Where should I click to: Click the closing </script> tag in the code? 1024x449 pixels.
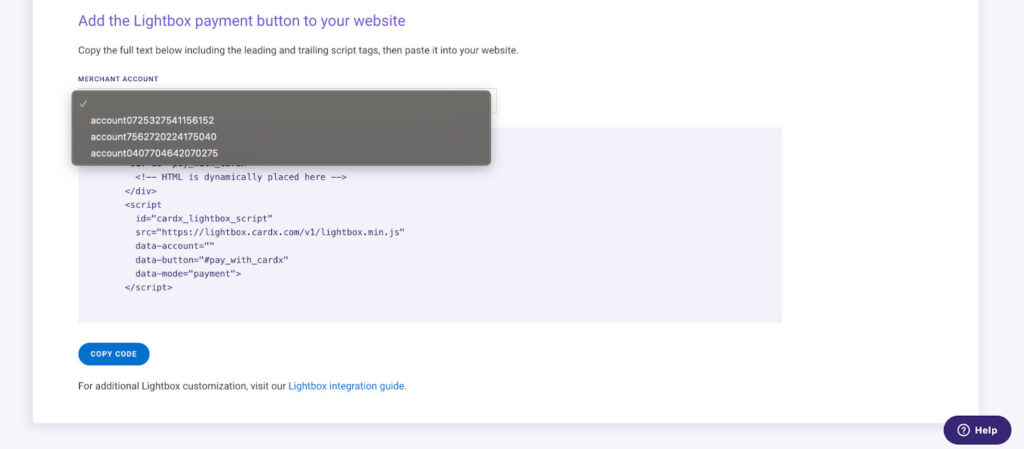click(x=148, y=287)
